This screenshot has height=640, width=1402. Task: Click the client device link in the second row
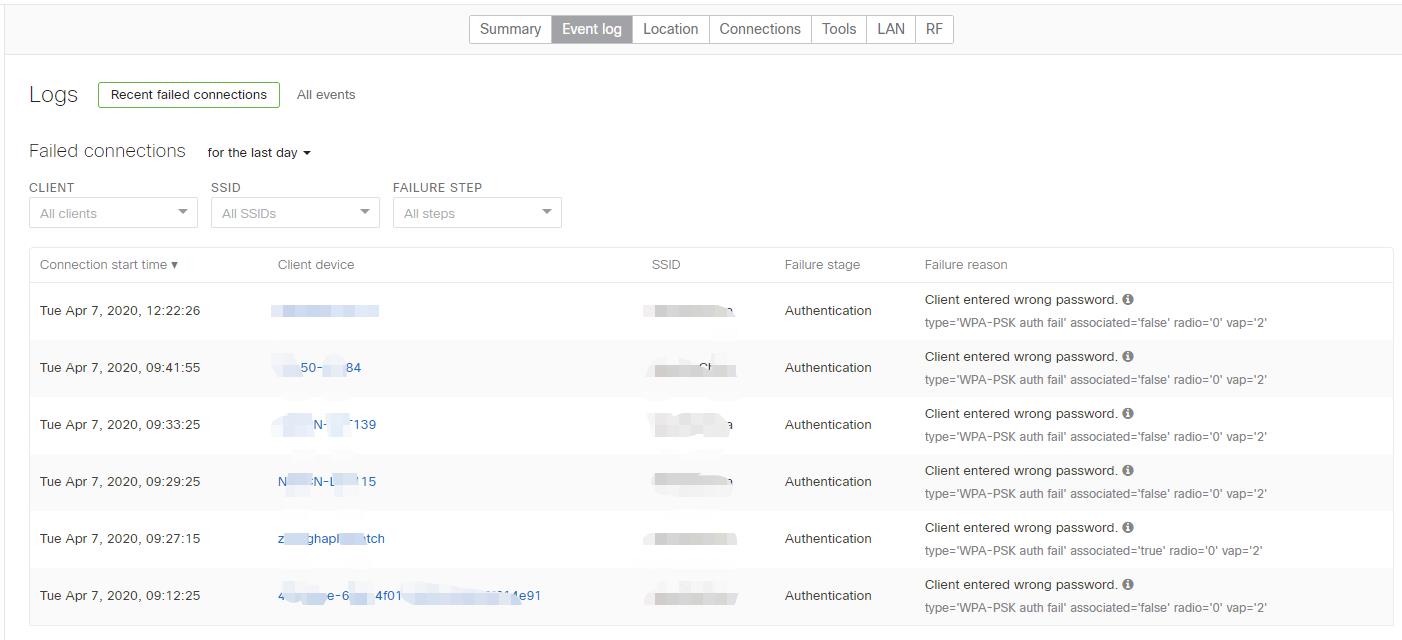319,367
